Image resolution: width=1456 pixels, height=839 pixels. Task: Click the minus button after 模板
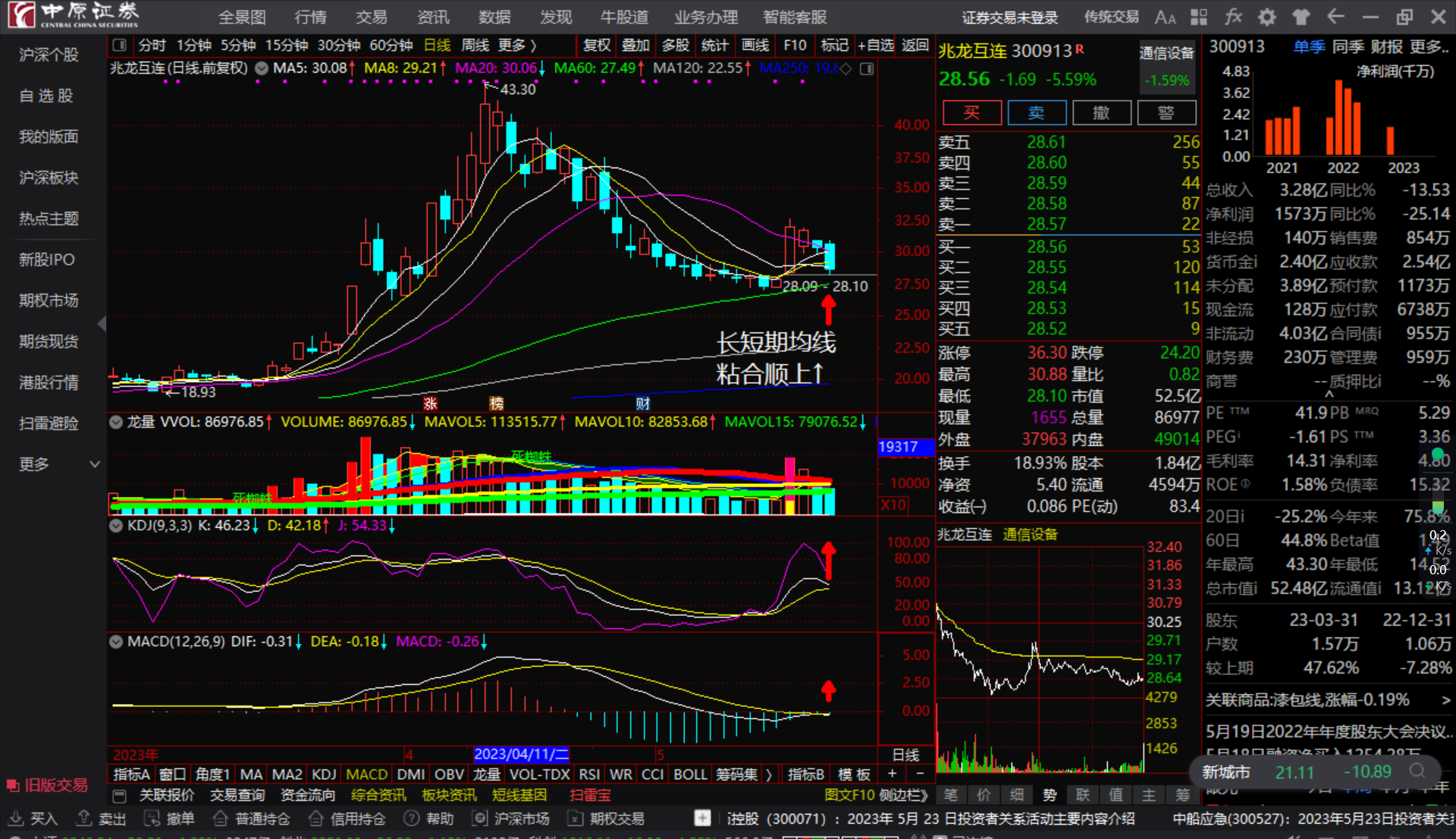tap(920, 774)
